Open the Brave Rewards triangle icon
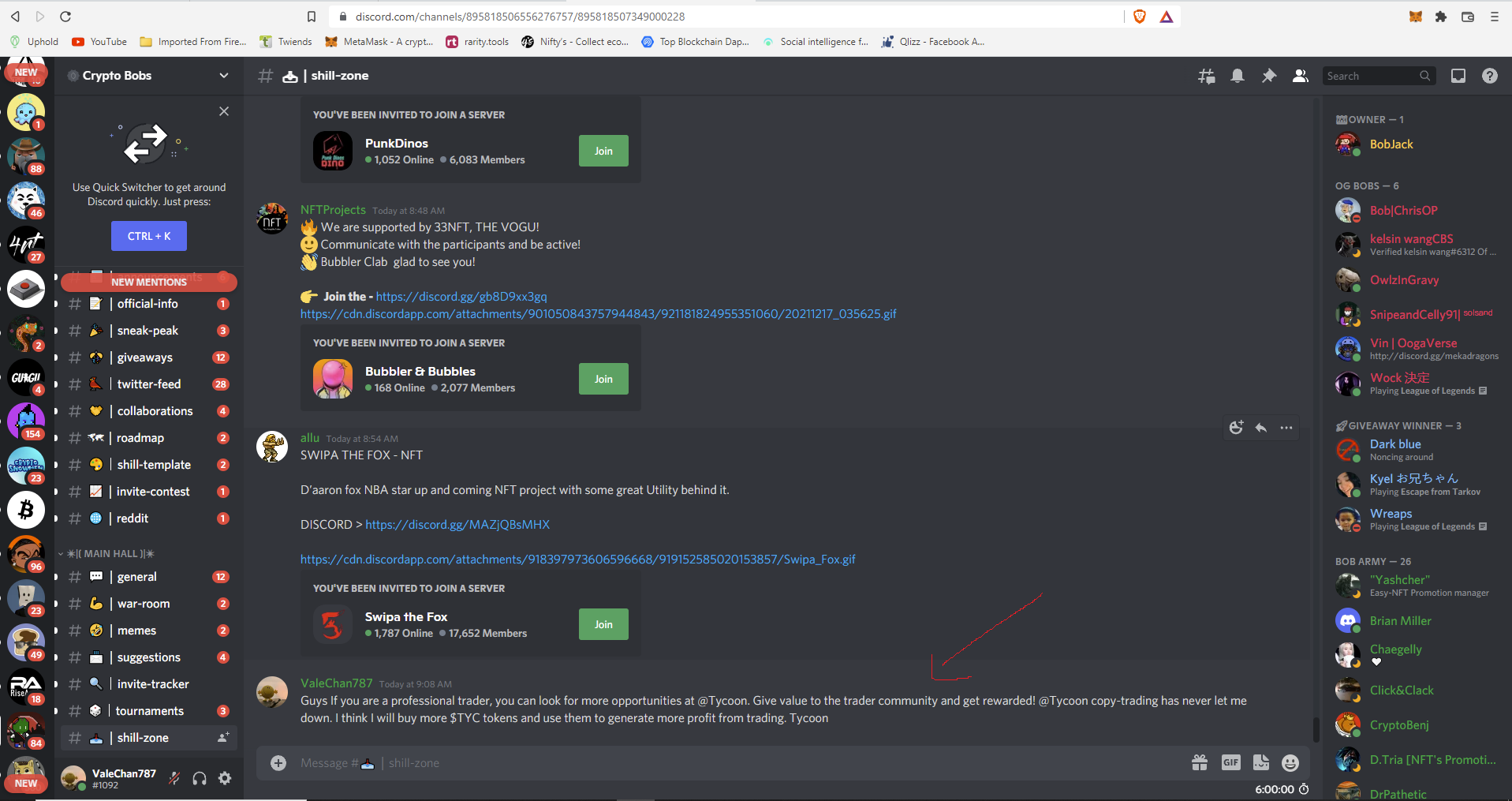Screen dimensions: 1512x801 (x=1167, y=17)
